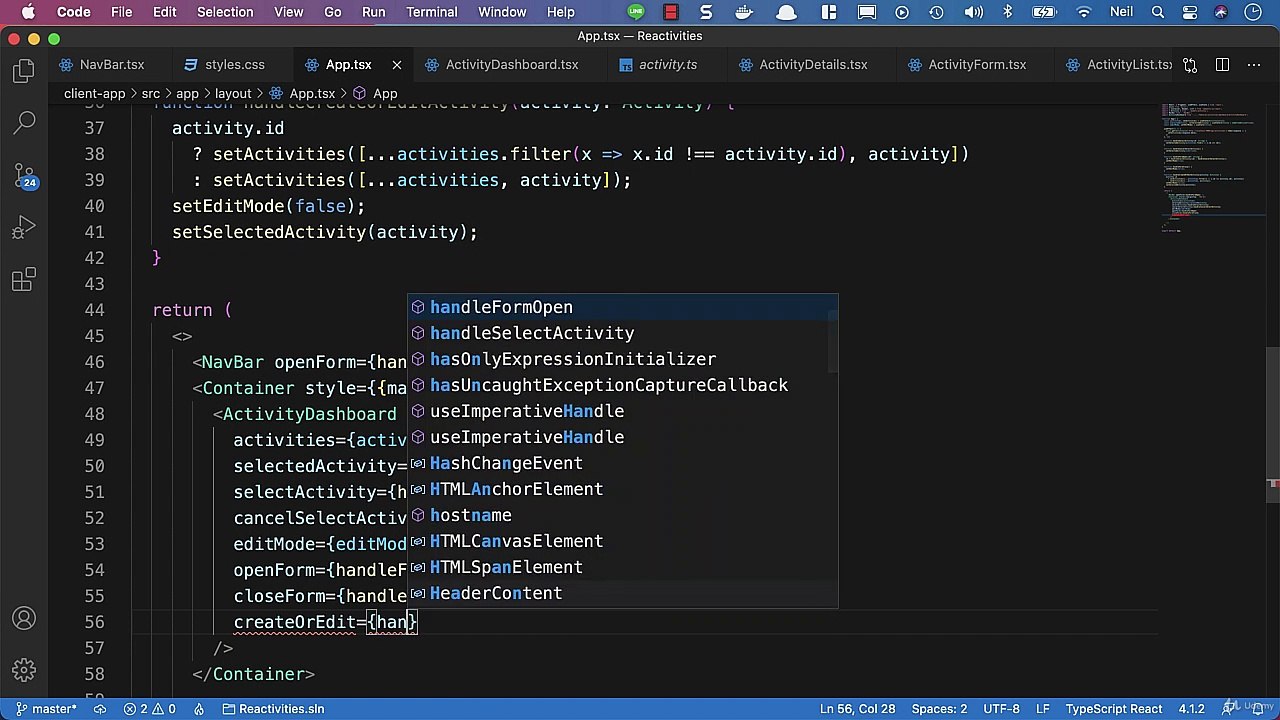Select HTMLCanvasElement suggestion
The image size is (1280, 720).
point(622,541)
